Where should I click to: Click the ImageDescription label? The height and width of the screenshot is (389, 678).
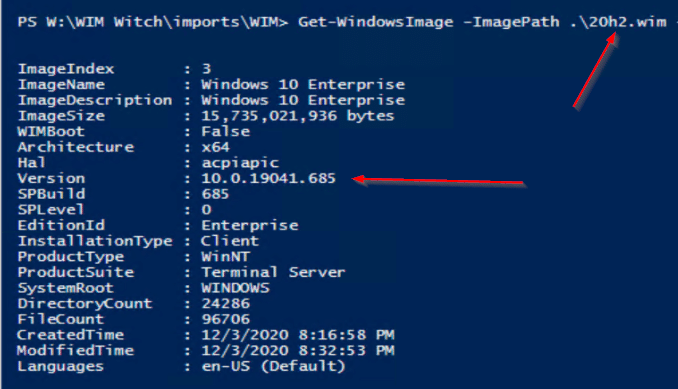95,100
